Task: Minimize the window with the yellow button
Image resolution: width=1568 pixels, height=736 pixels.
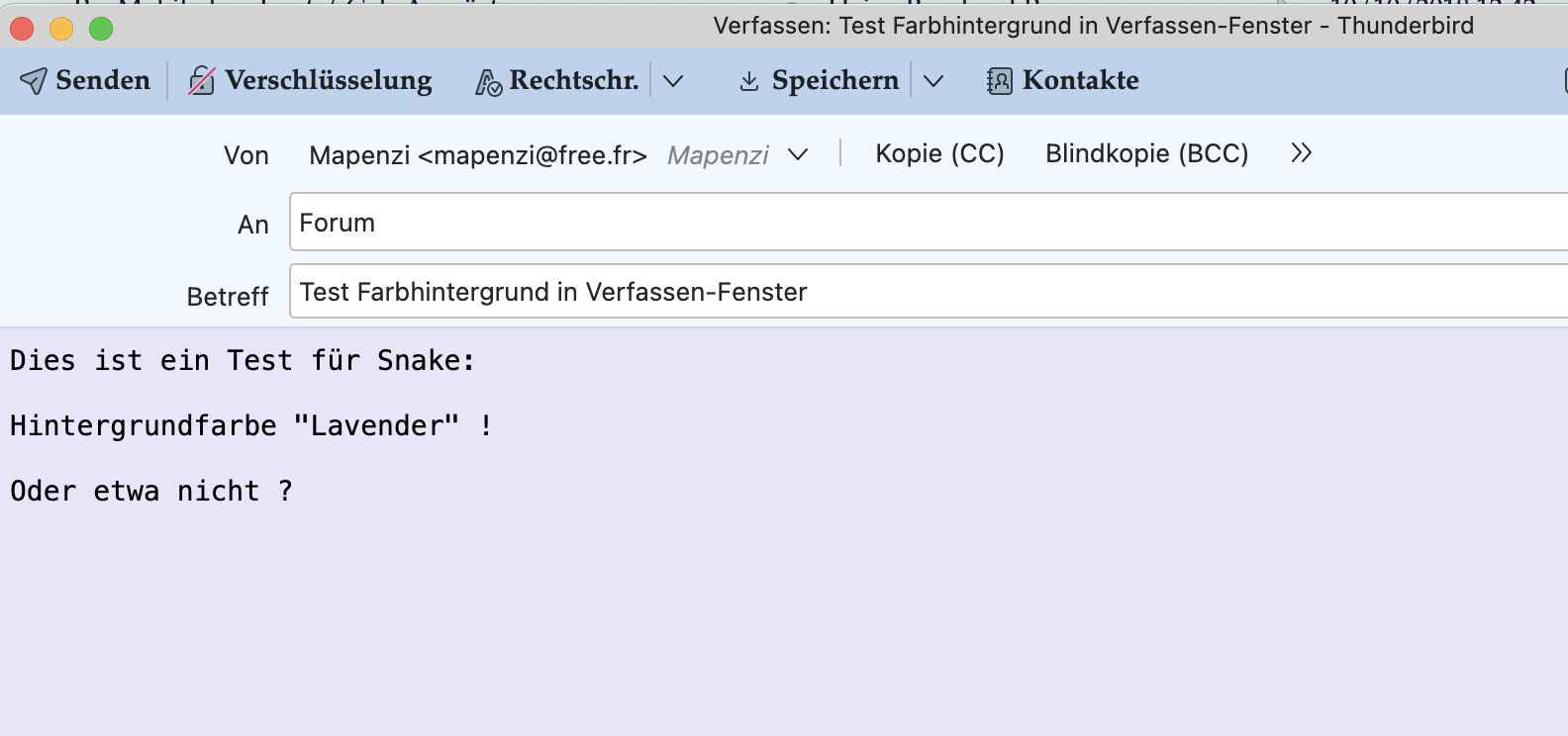Action: click(x=61, y=29)
